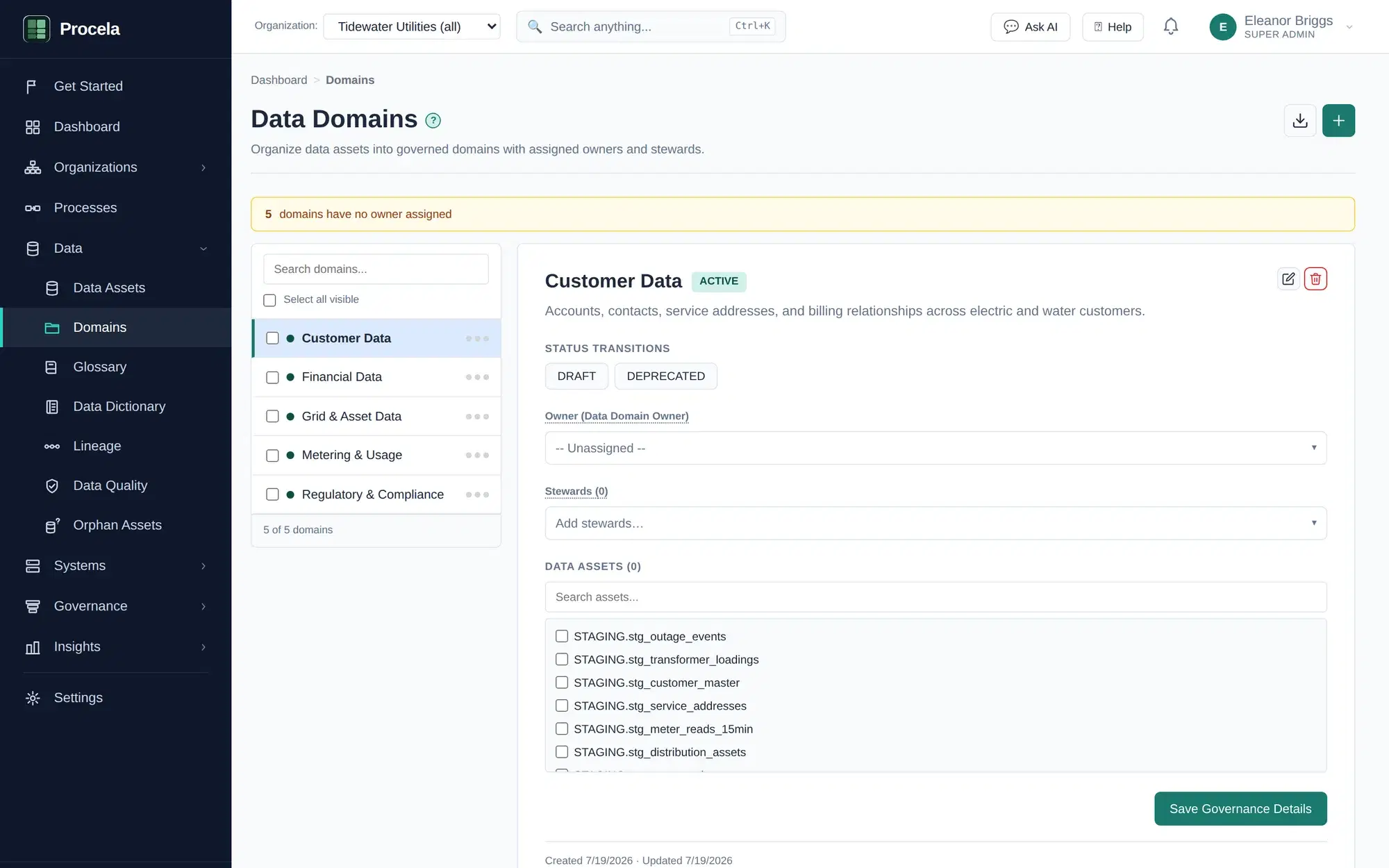The width and height of the screenshot is (1389, 868).
Task: Click the Data Dictionary icon
Action: coord(52,407)
